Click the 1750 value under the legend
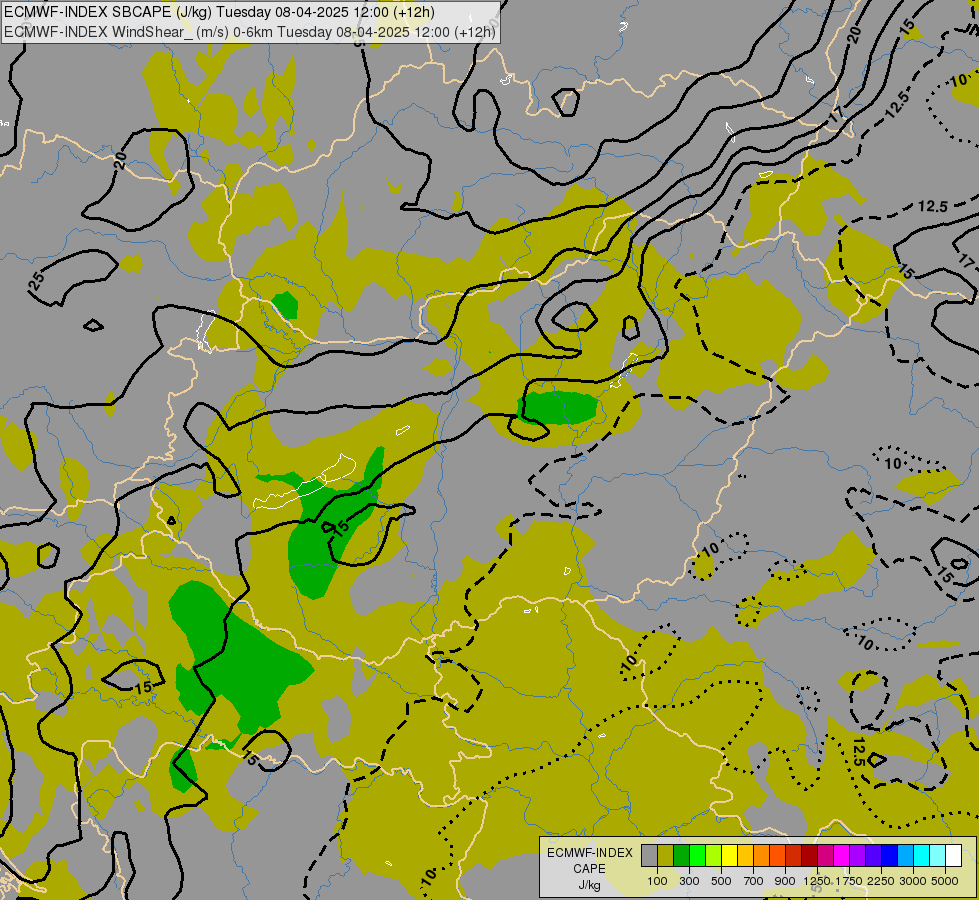Viewport: 979px width, 900px height. pos(849,881)
